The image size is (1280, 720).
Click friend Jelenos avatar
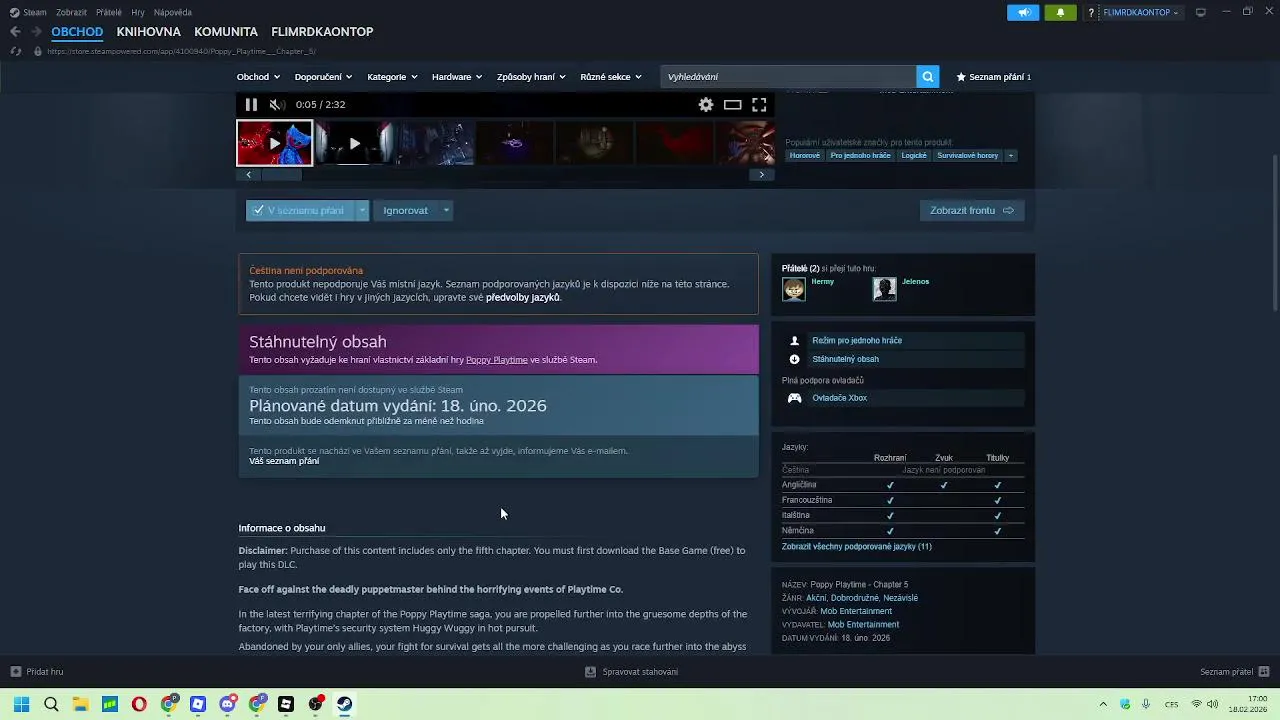click(x=884, y=289)
